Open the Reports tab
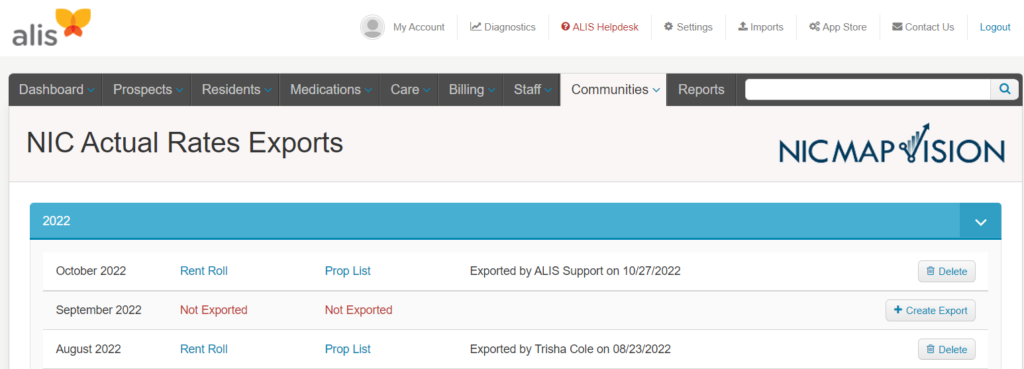1024x369 pixels. click(x=701, y=89)
